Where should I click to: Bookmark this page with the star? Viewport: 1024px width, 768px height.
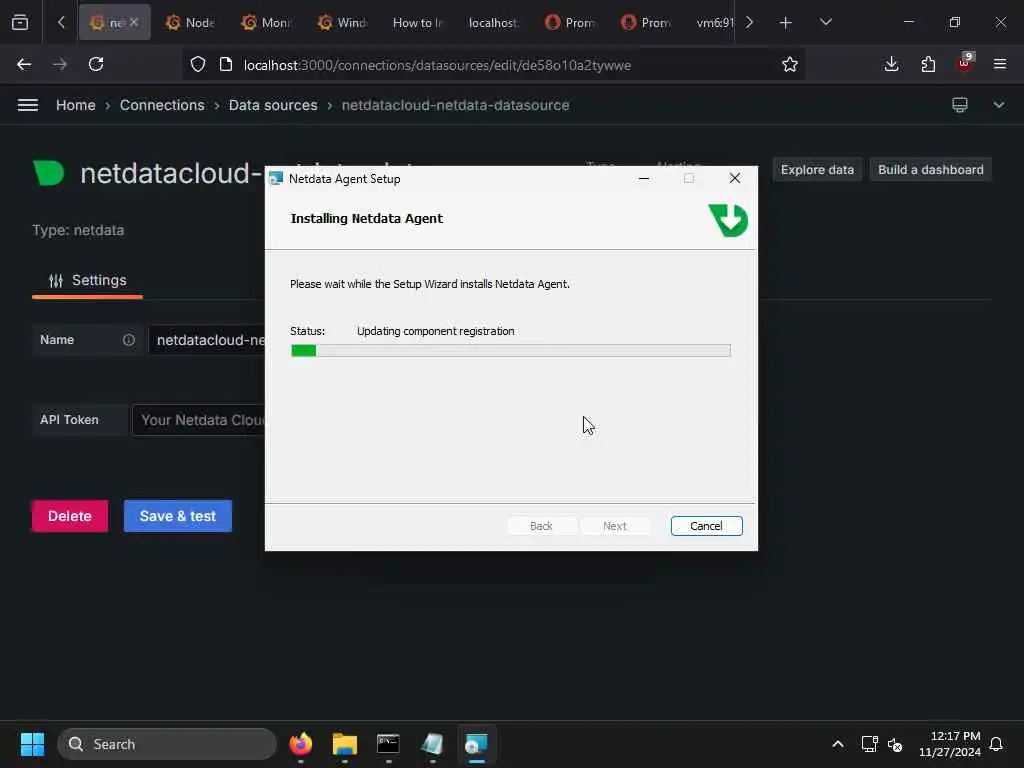pos(790,65)
